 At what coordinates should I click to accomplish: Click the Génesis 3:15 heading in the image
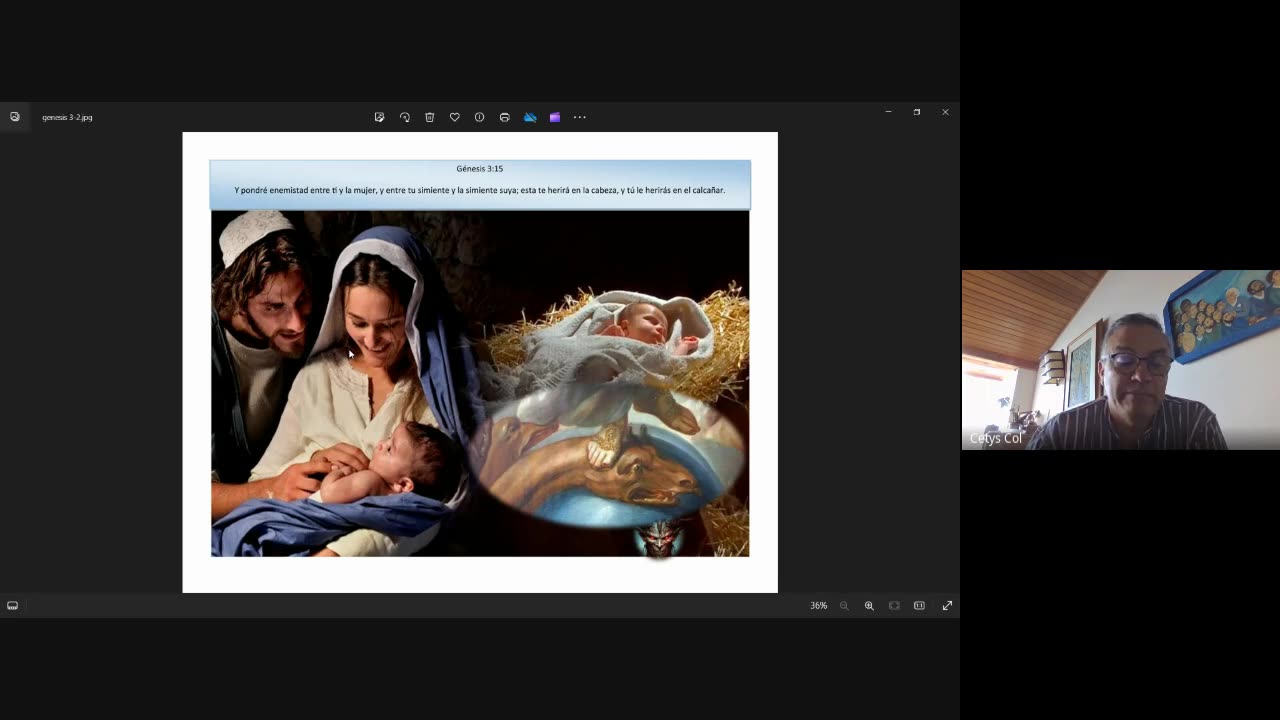pyautogui.click(x=480, y=169)
